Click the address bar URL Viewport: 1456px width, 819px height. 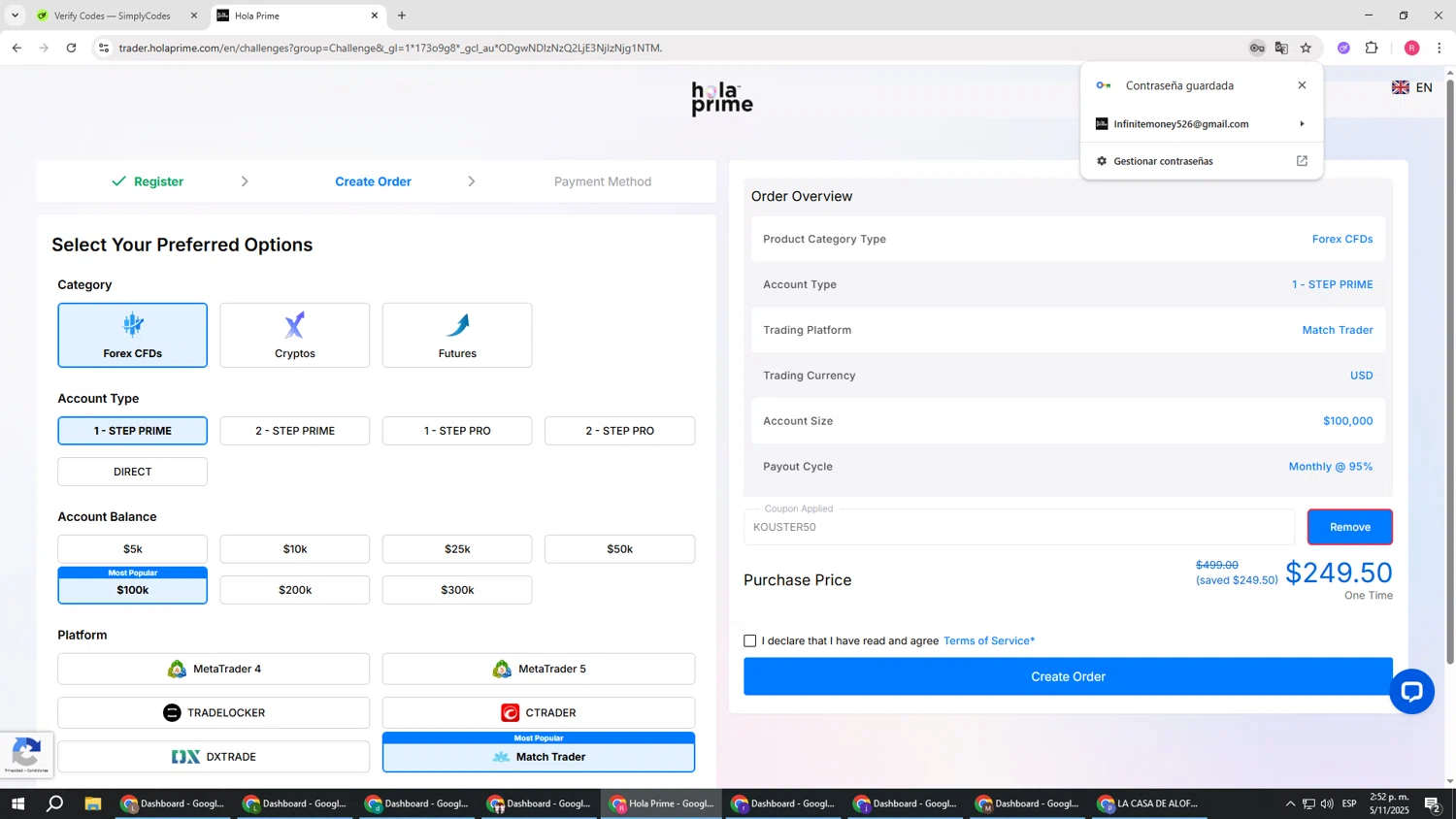pos(390,48)
